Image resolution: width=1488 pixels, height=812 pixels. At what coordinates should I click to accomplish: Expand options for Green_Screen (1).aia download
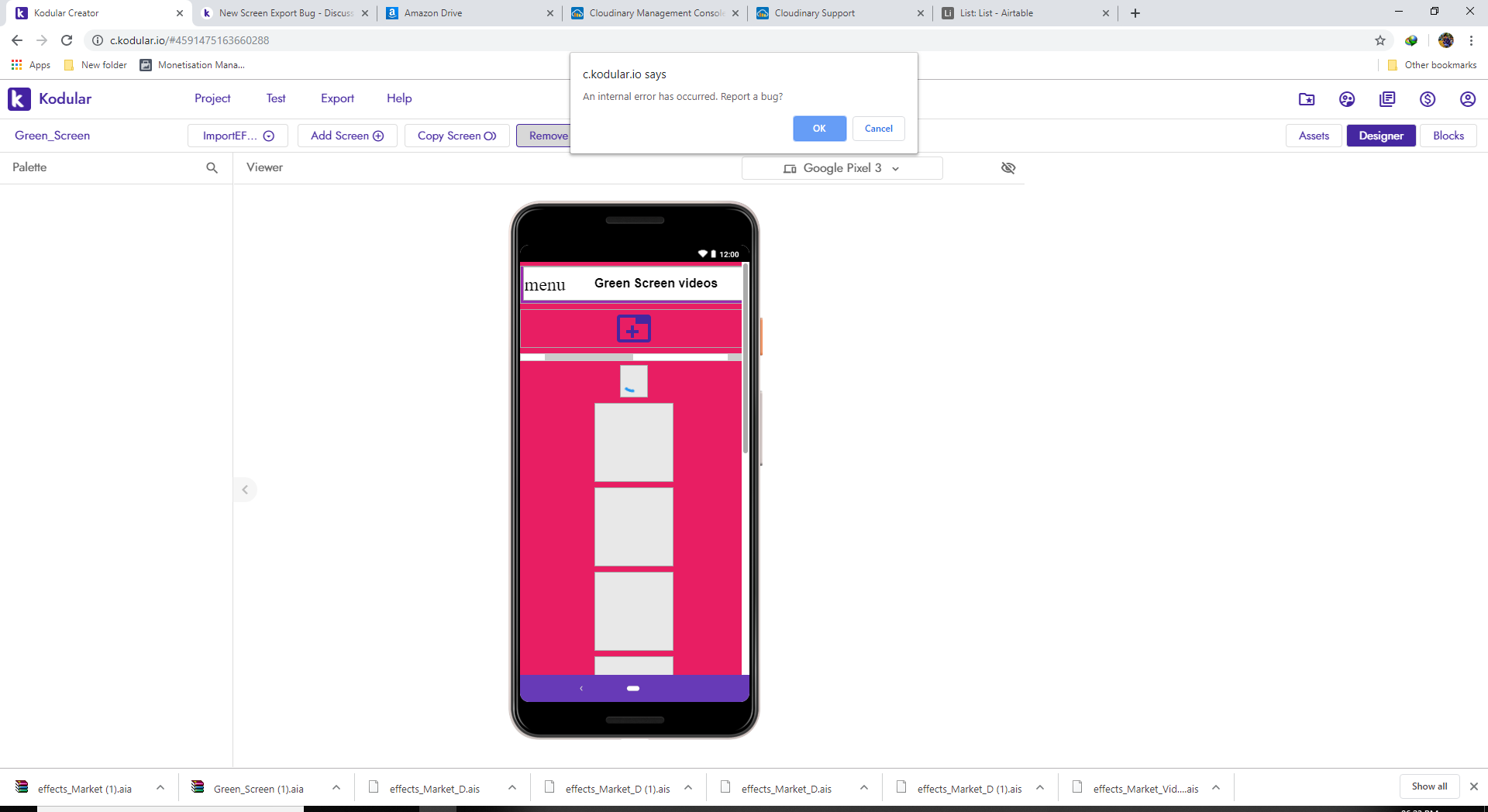click(x=336, y=788)
